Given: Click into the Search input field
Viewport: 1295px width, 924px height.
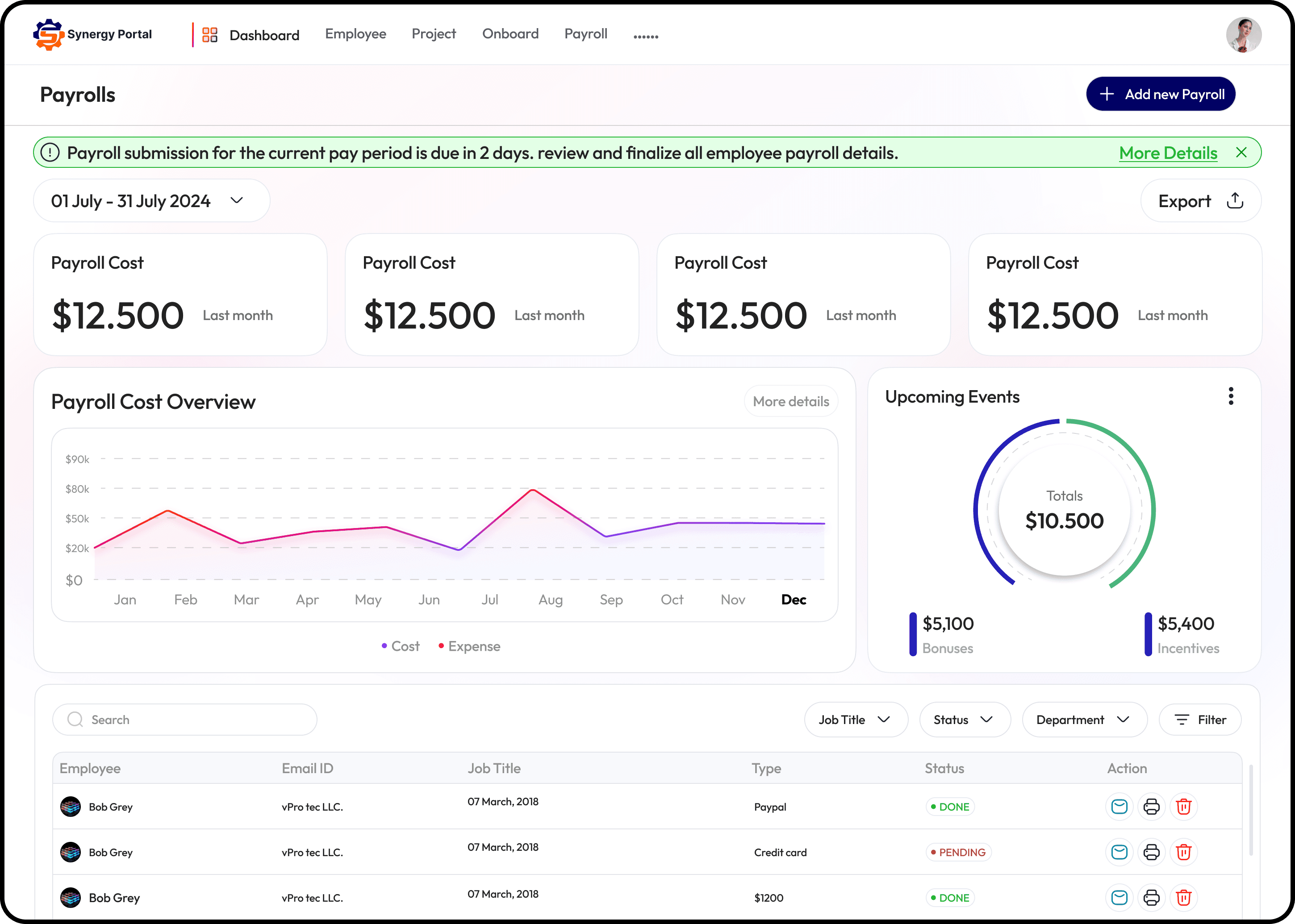Looking at the screenshot, I should point(193,720).
